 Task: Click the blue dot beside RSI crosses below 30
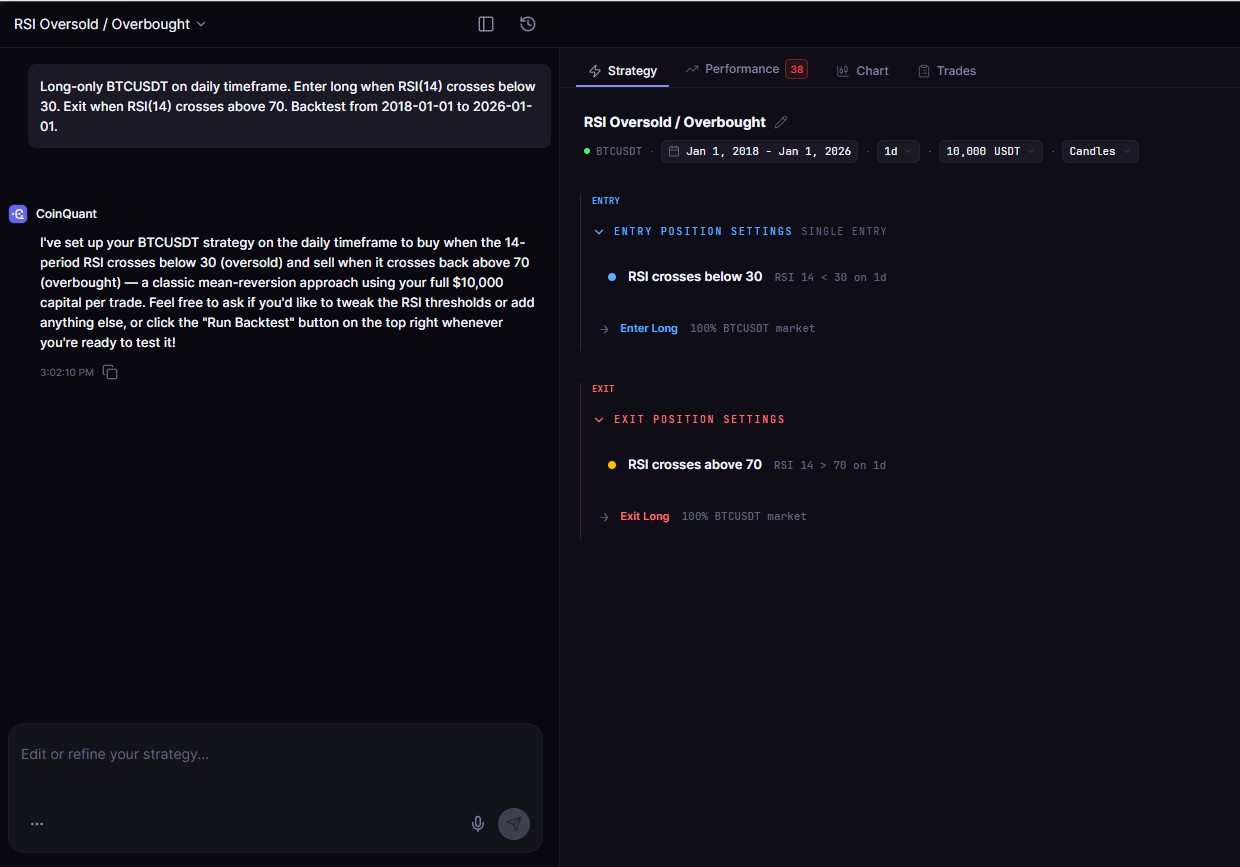612,277
